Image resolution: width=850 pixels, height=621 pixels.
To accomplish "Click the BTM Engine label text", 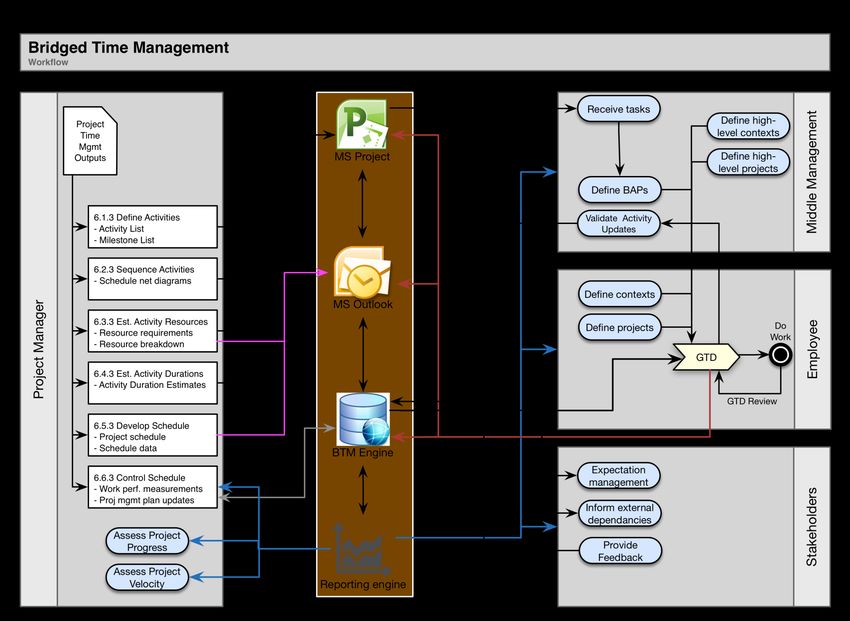I will [x=363, y=452].
